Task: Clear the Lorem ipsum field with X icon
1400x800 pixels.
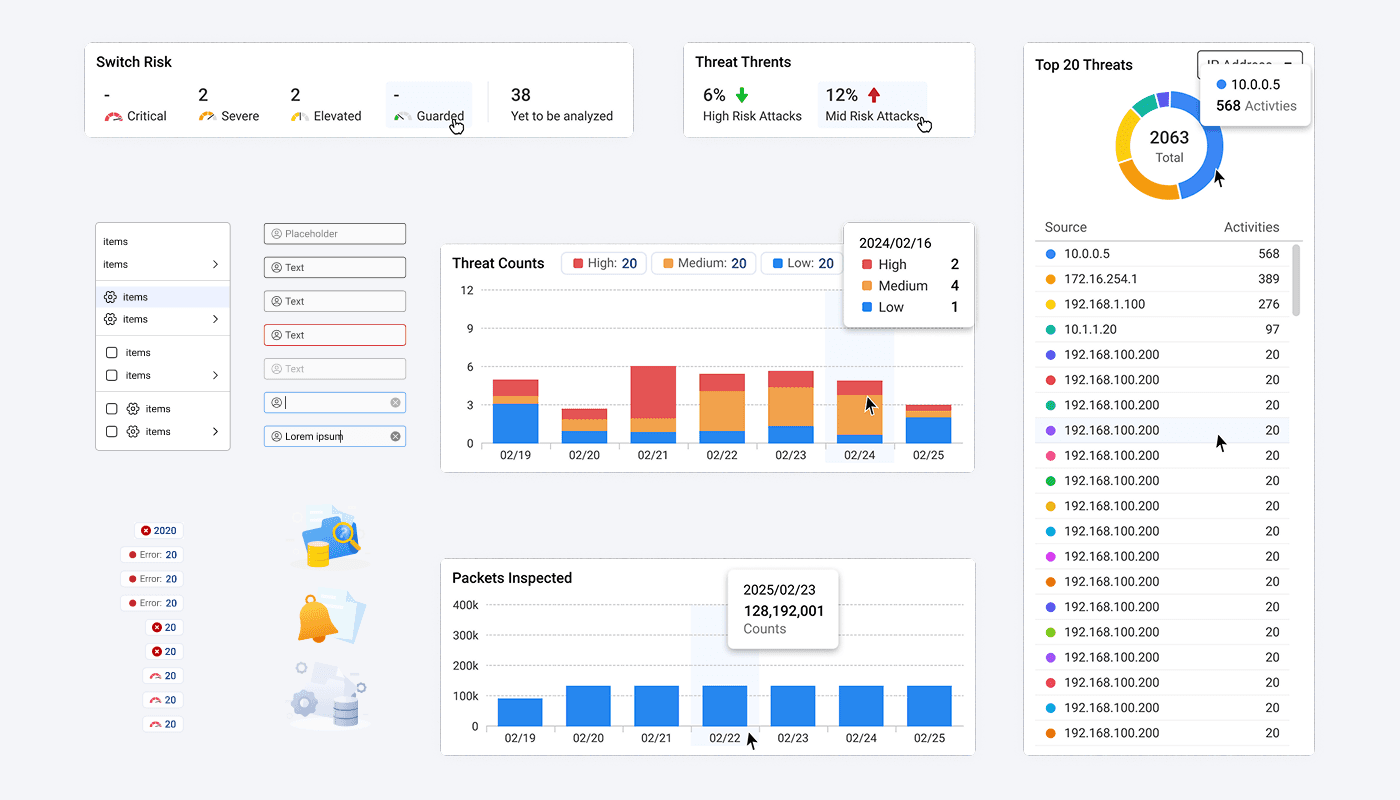Action: tap(395, 437)
